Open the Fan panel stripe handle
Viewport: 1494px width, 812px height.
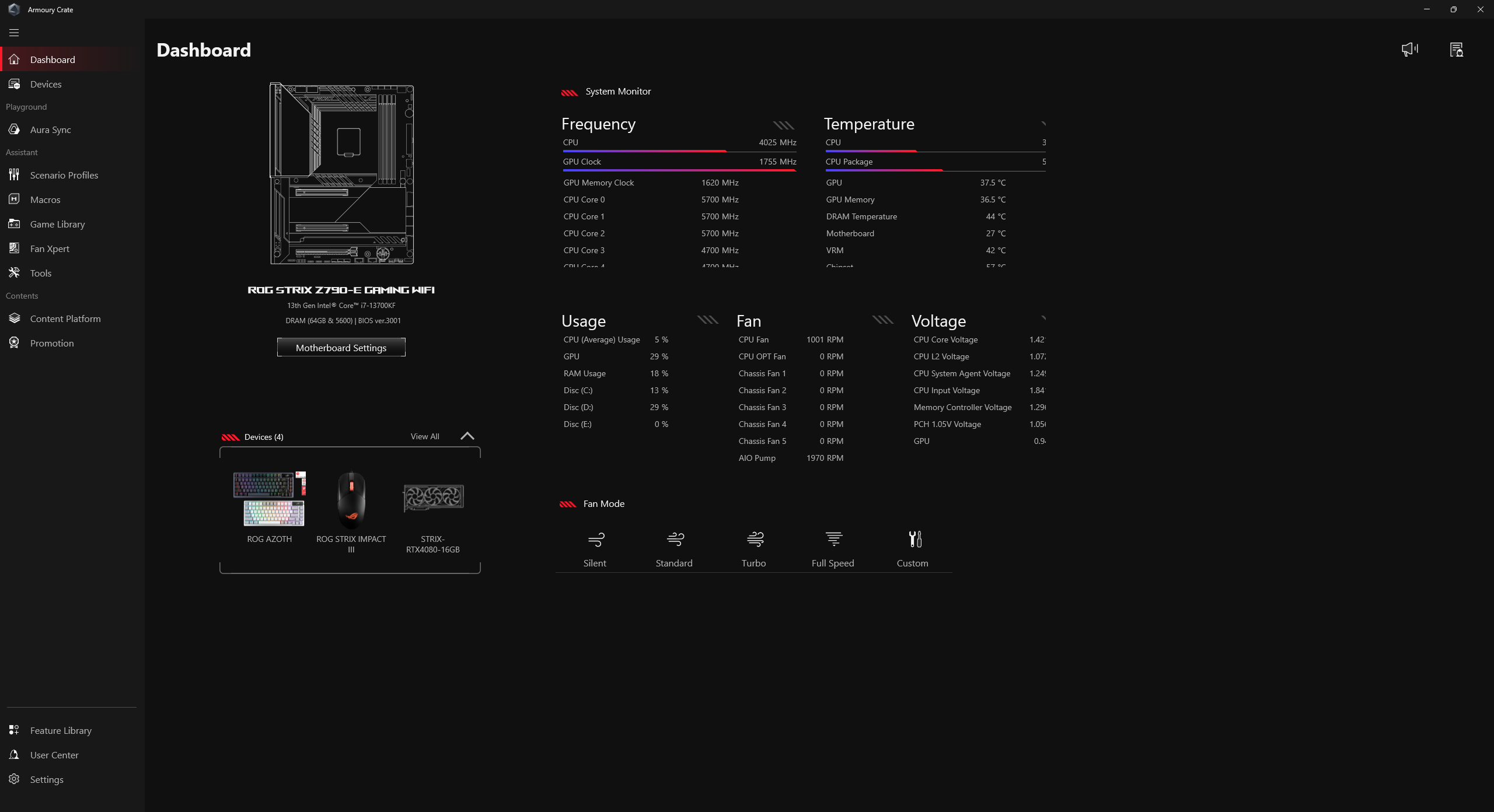tap(882, 320)
